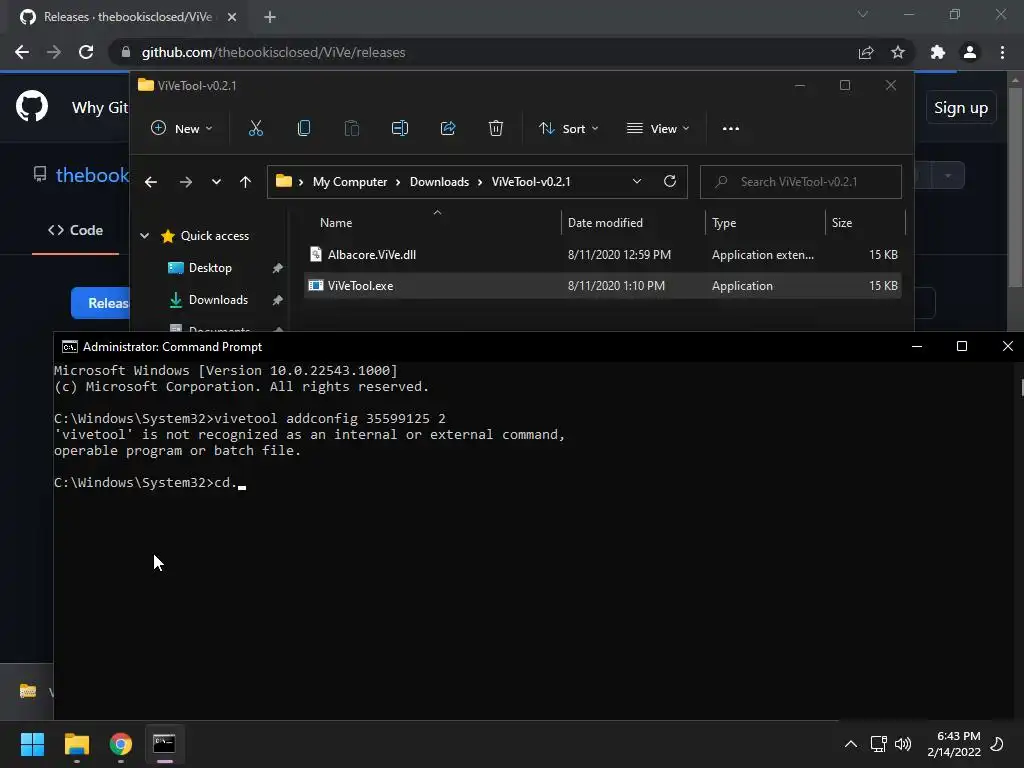Screen dimensions: 1024x768
Task: Click the GitHub Octocat logo
Action: [32, 106]
